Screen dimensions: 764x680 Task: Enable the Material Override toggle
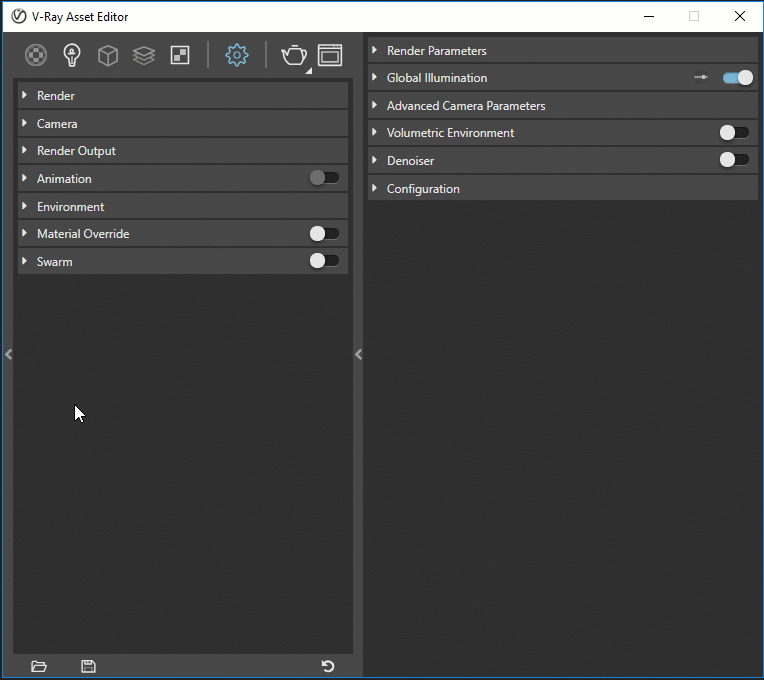click(324, 234)
